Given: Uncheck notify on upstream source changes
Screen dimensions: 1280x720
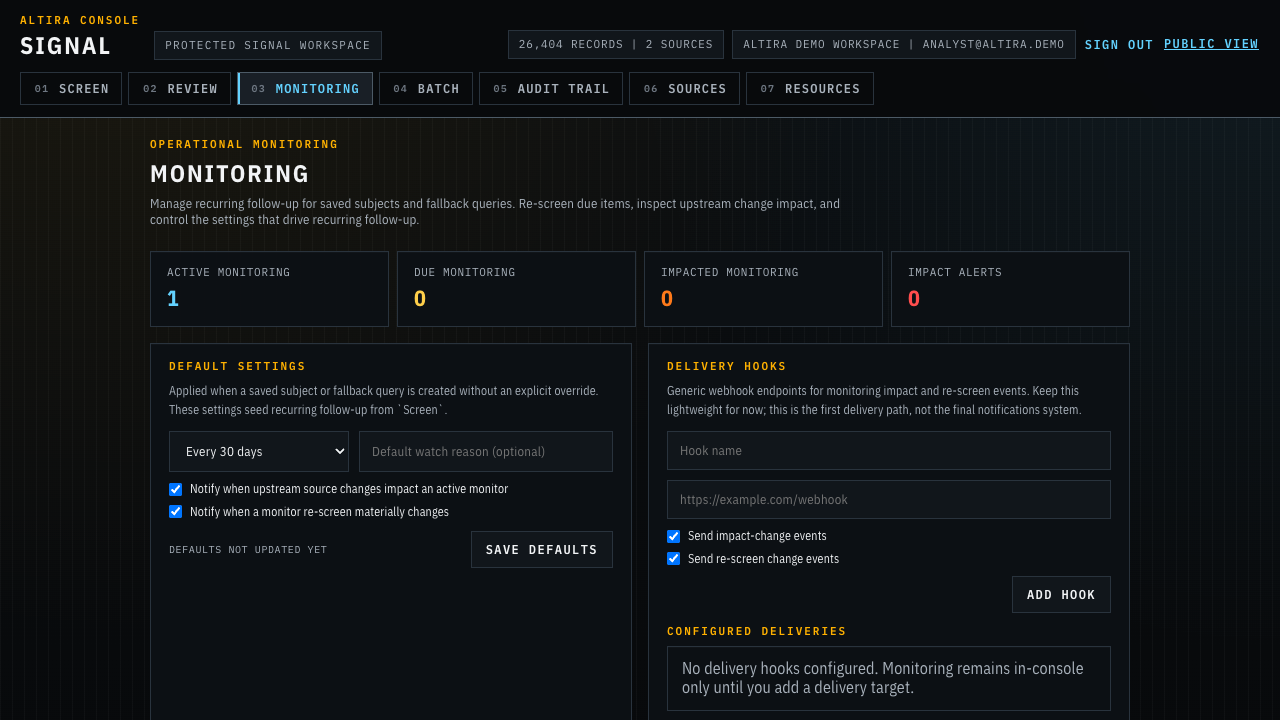Looking at the screenshot, I should 175,489.
